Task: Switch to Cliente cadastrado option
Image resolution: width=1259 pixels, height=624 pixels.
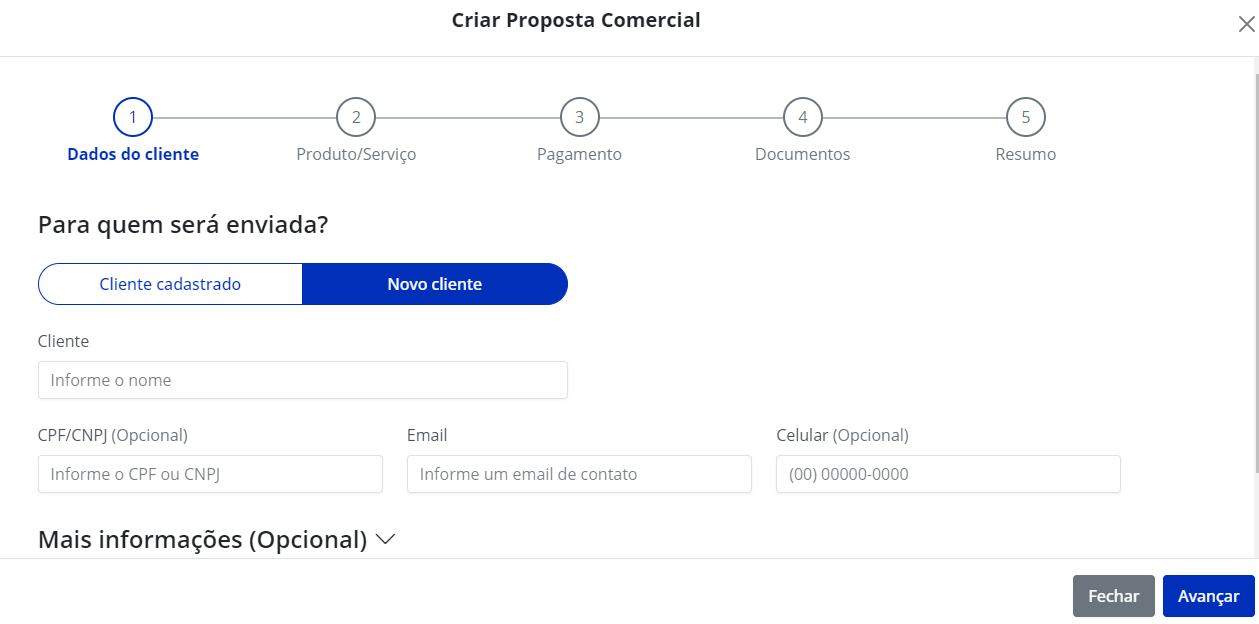Action: pyautogui.click(x=170, y=284)
